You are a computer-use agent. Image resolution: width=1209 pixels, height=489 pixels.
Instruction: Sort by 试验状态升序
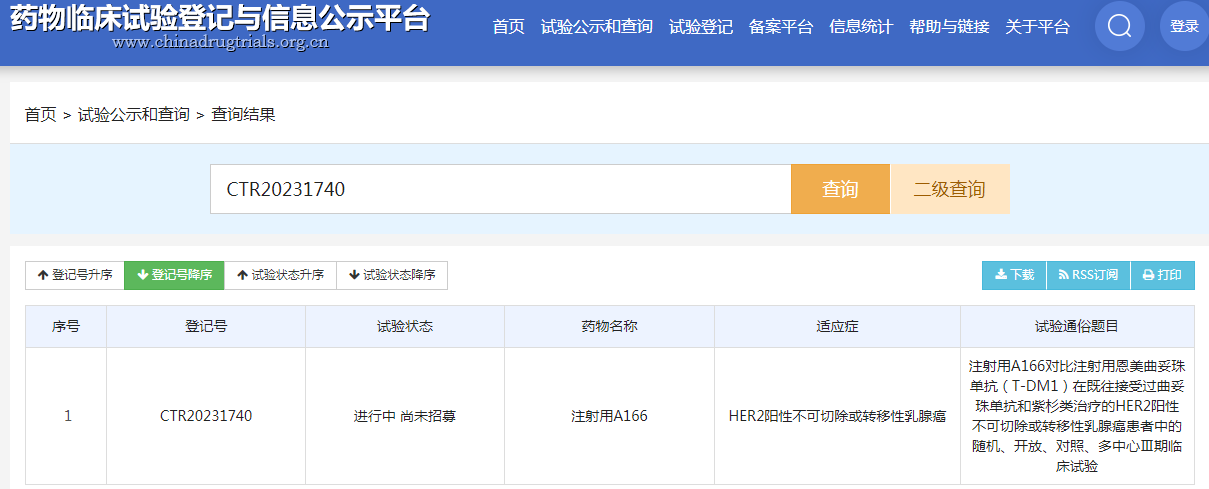281,276
